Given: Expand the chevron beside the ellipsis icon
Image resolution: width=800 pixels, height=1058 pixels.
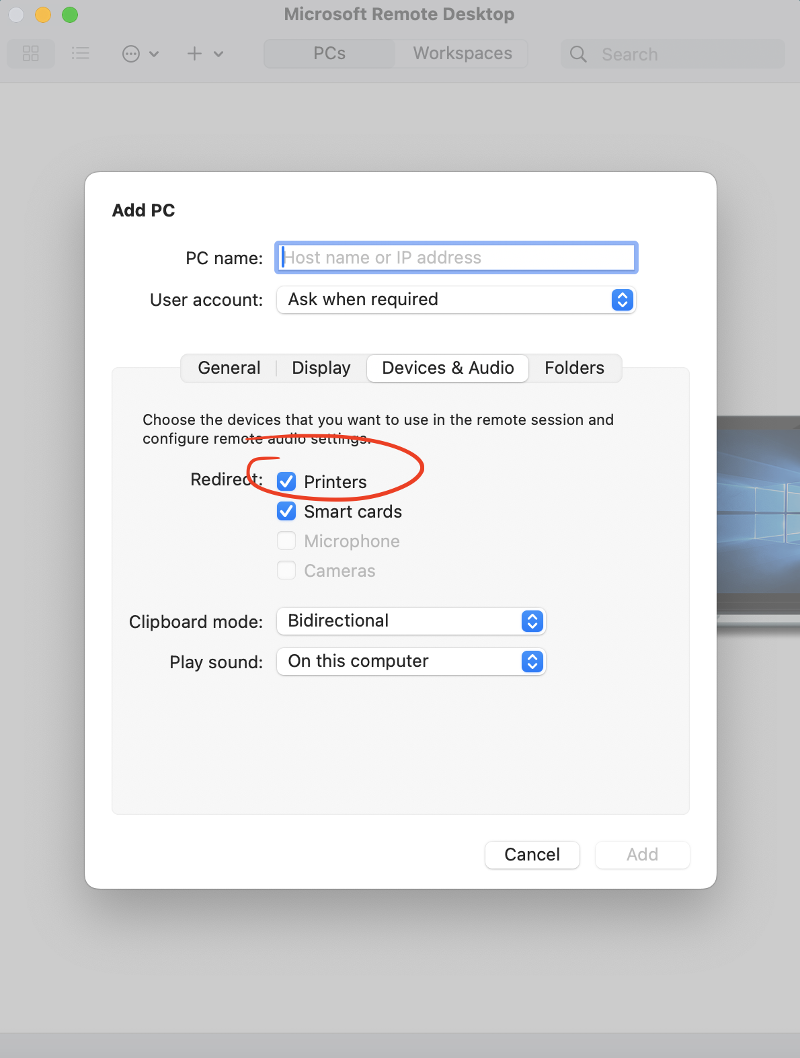Looking at the screenshot, I should [154, 54].
